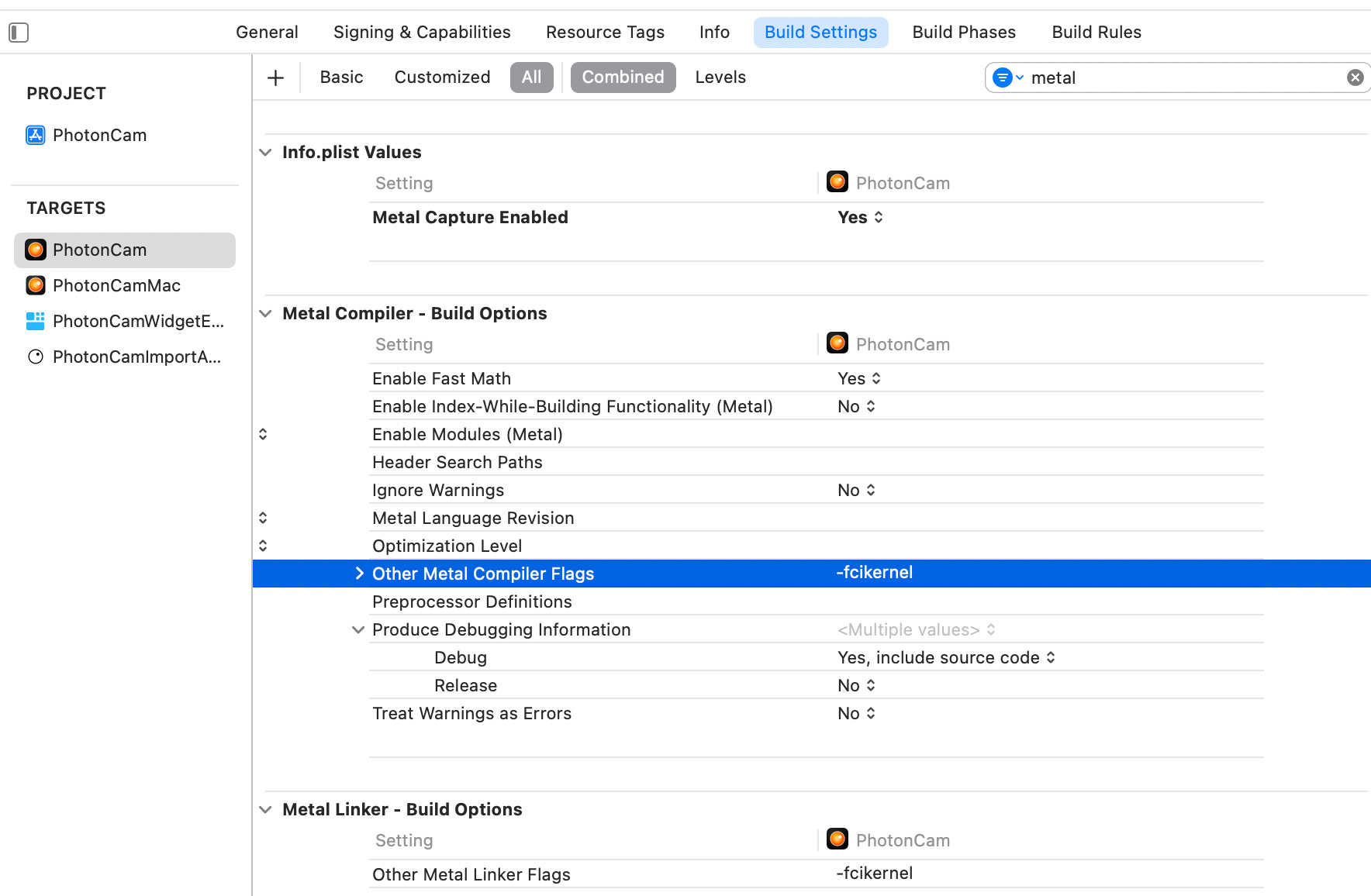The width and height of the screenshot is (1371, 896).
Task: Open Metal Language Revision popup stepper
Action: (x=263, y=518)
